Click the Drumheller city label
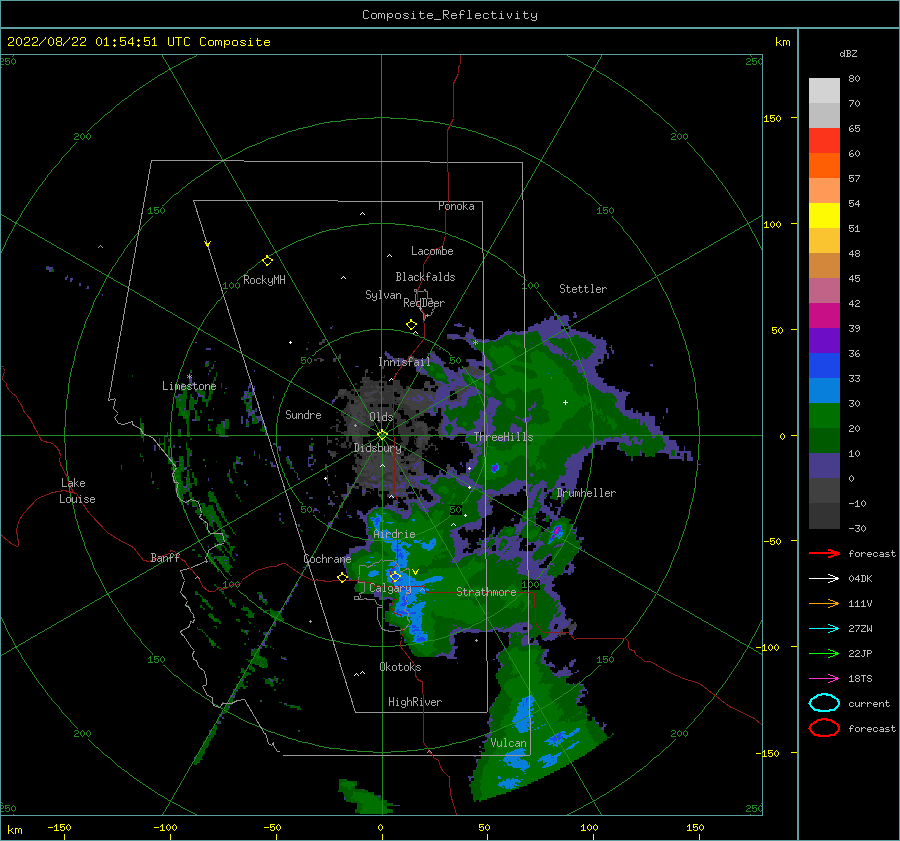 click(x=586, y=493)
